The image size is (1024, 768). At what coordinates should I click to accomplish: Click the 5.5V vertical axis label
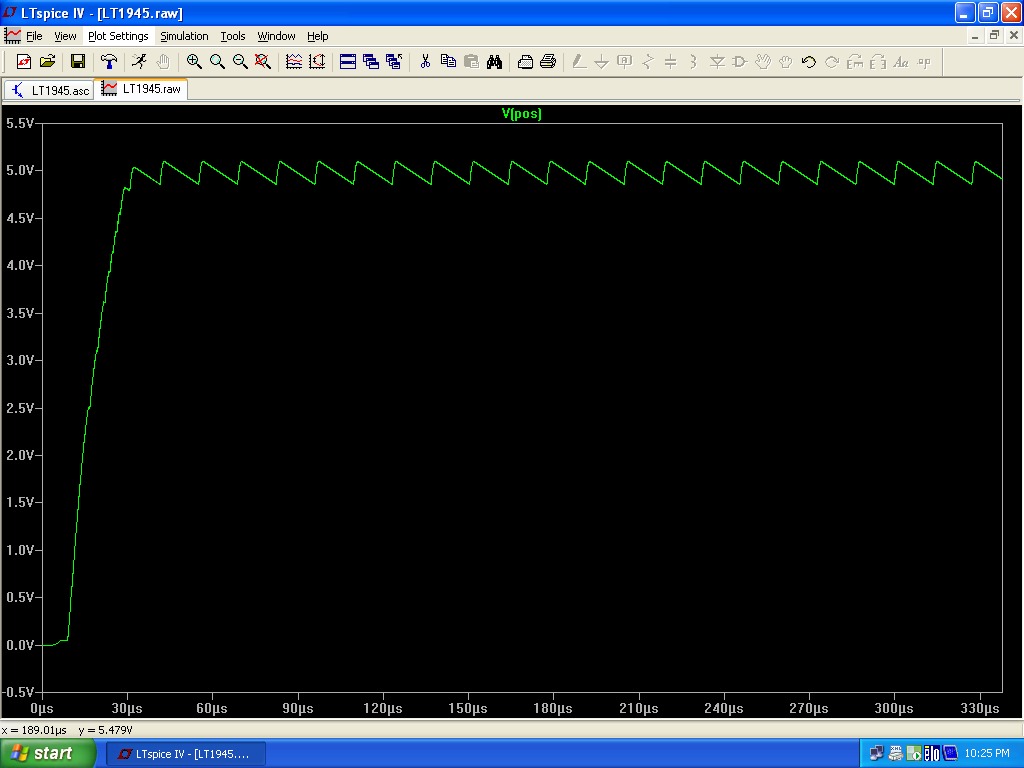click(x=20, y=123)
